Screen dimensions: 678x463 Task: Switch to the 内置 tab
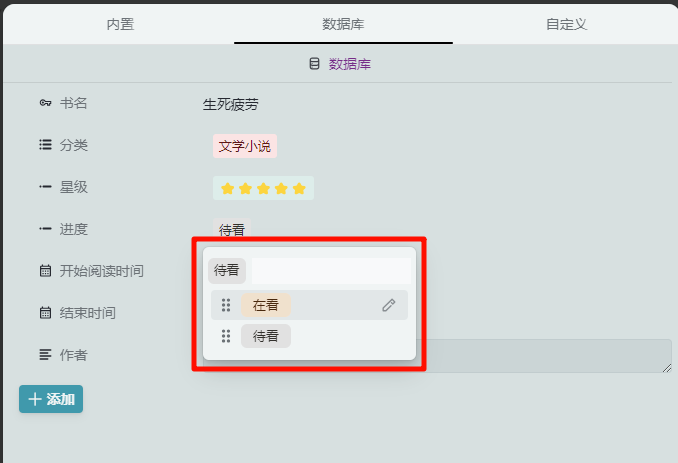(x=120, y=24)
